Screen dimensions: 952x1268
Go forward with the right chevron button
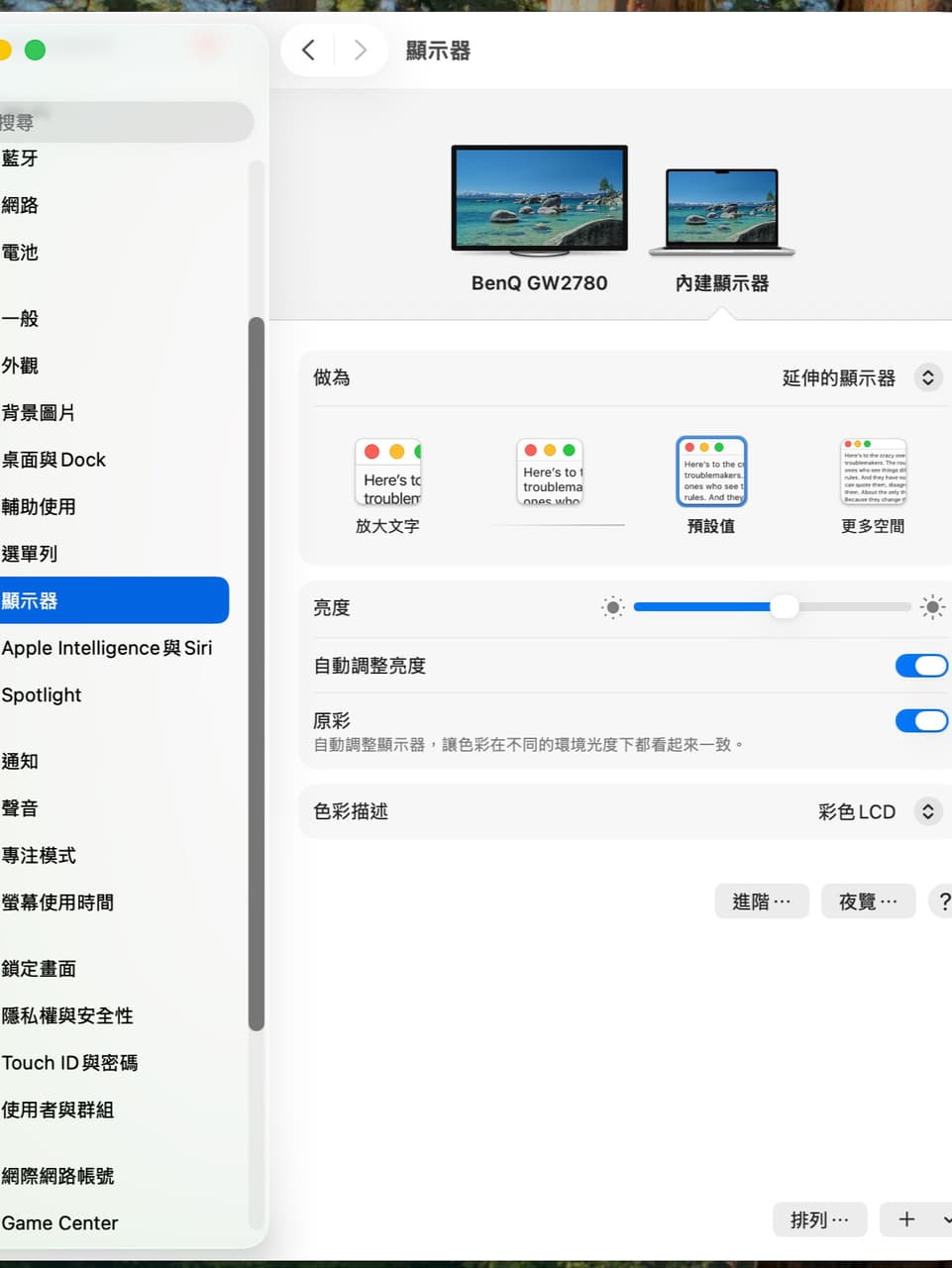pos(360,51)
